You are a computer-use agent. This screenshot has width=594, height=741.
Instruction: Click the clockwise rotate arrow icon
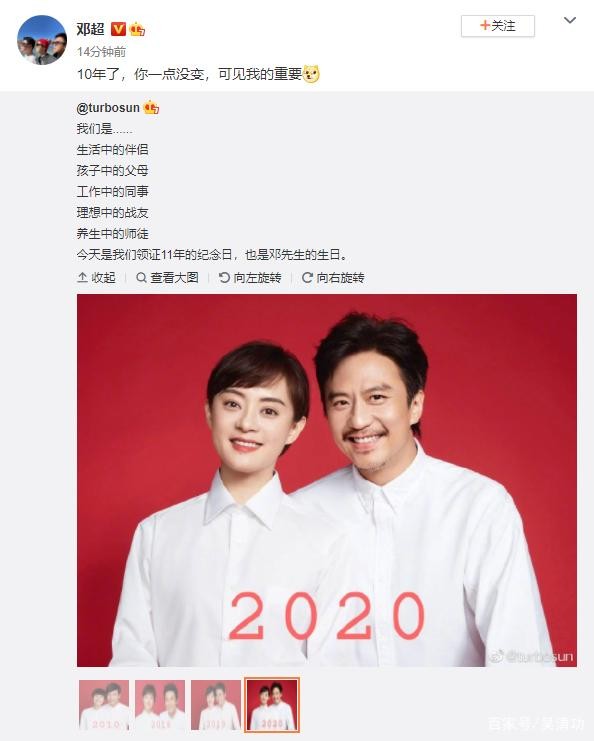pyautogui.click(x=307, y=278)
